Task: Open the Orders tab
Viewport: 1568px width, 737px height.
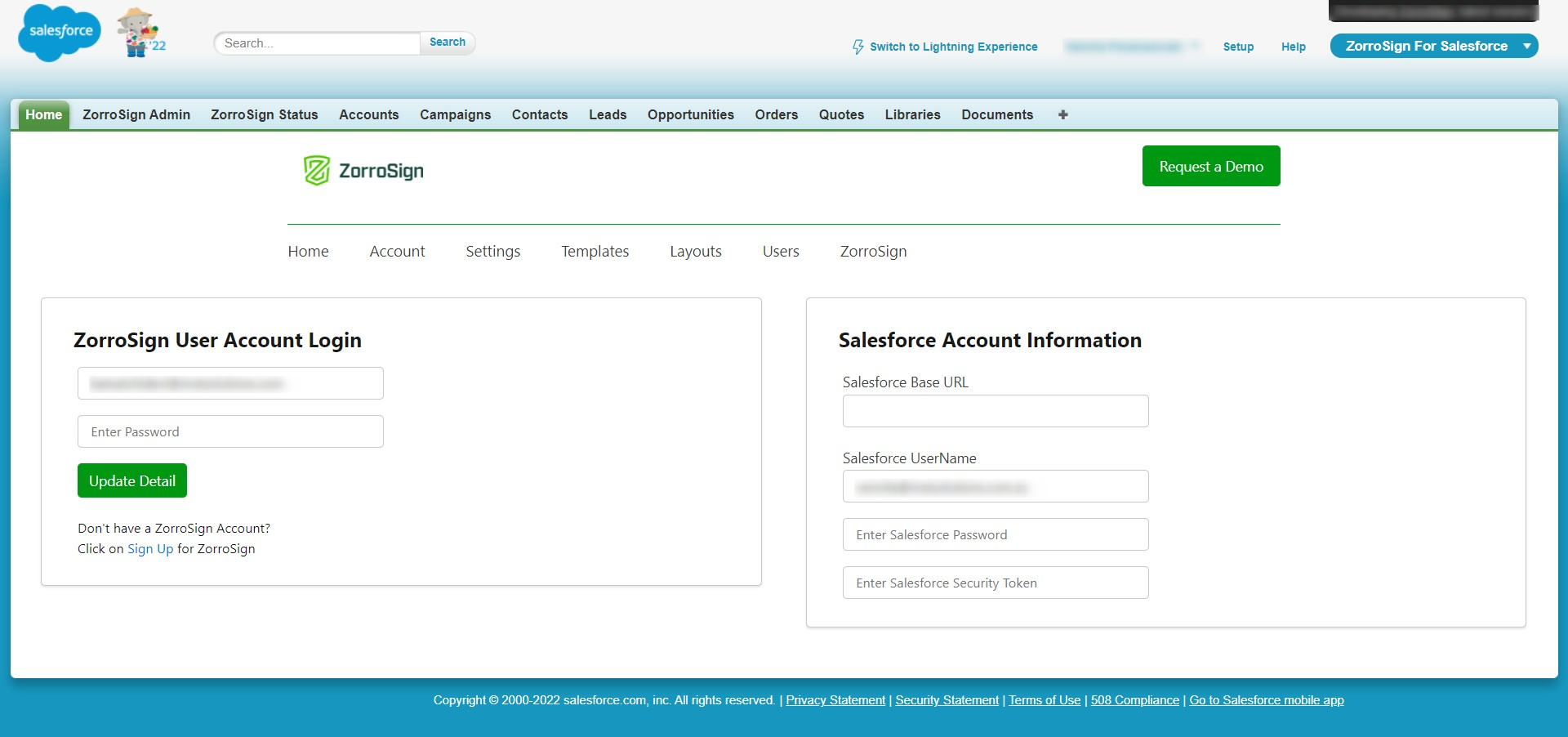Action: [777, 114]
